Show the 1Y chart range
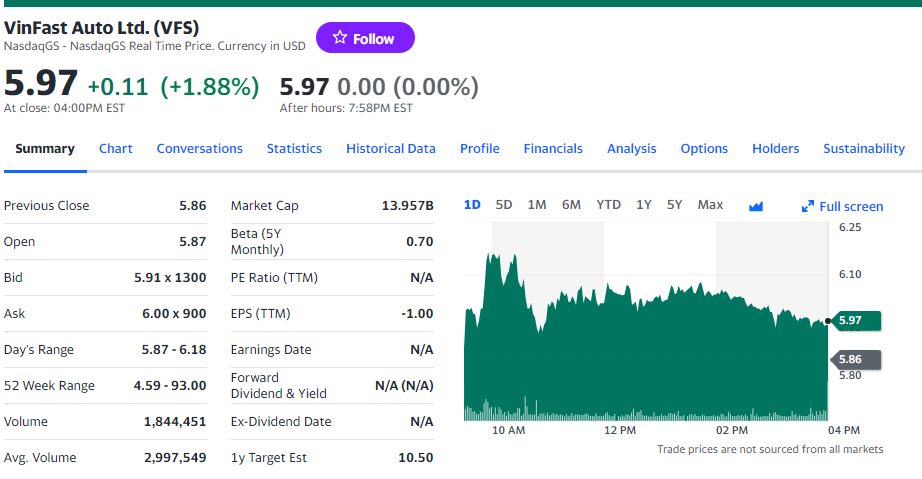This screenshot has height=479, width=922. click(644, 205)
